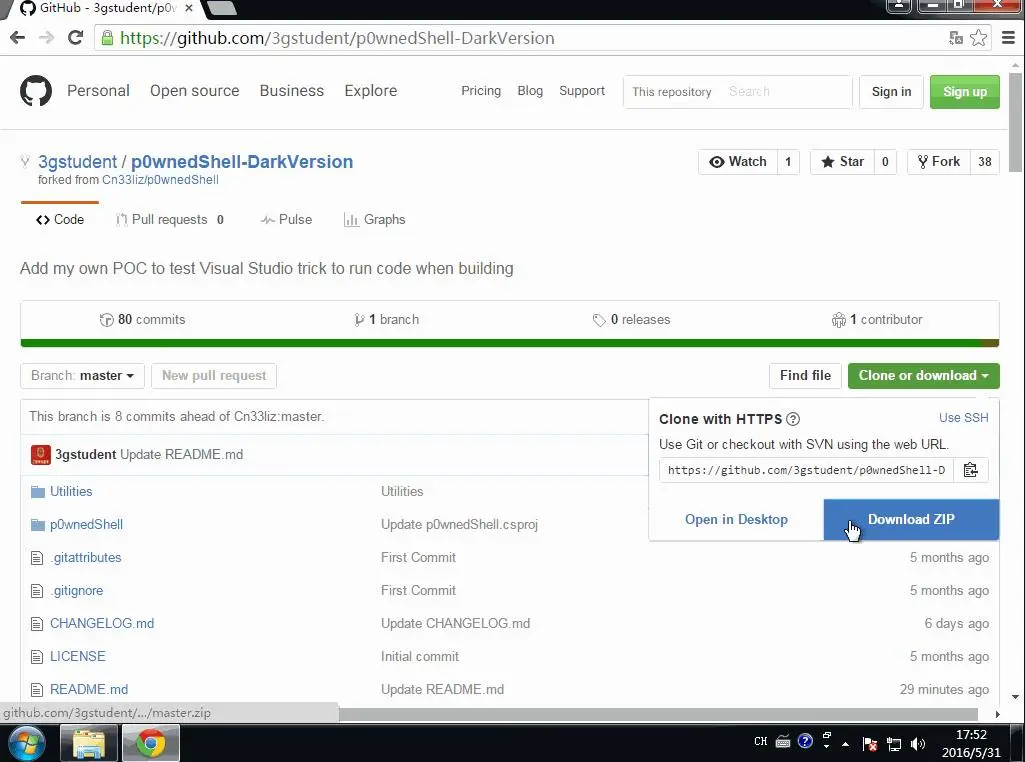Click the translate icon in address bar
1025x762 pixels.
(956, 38)
